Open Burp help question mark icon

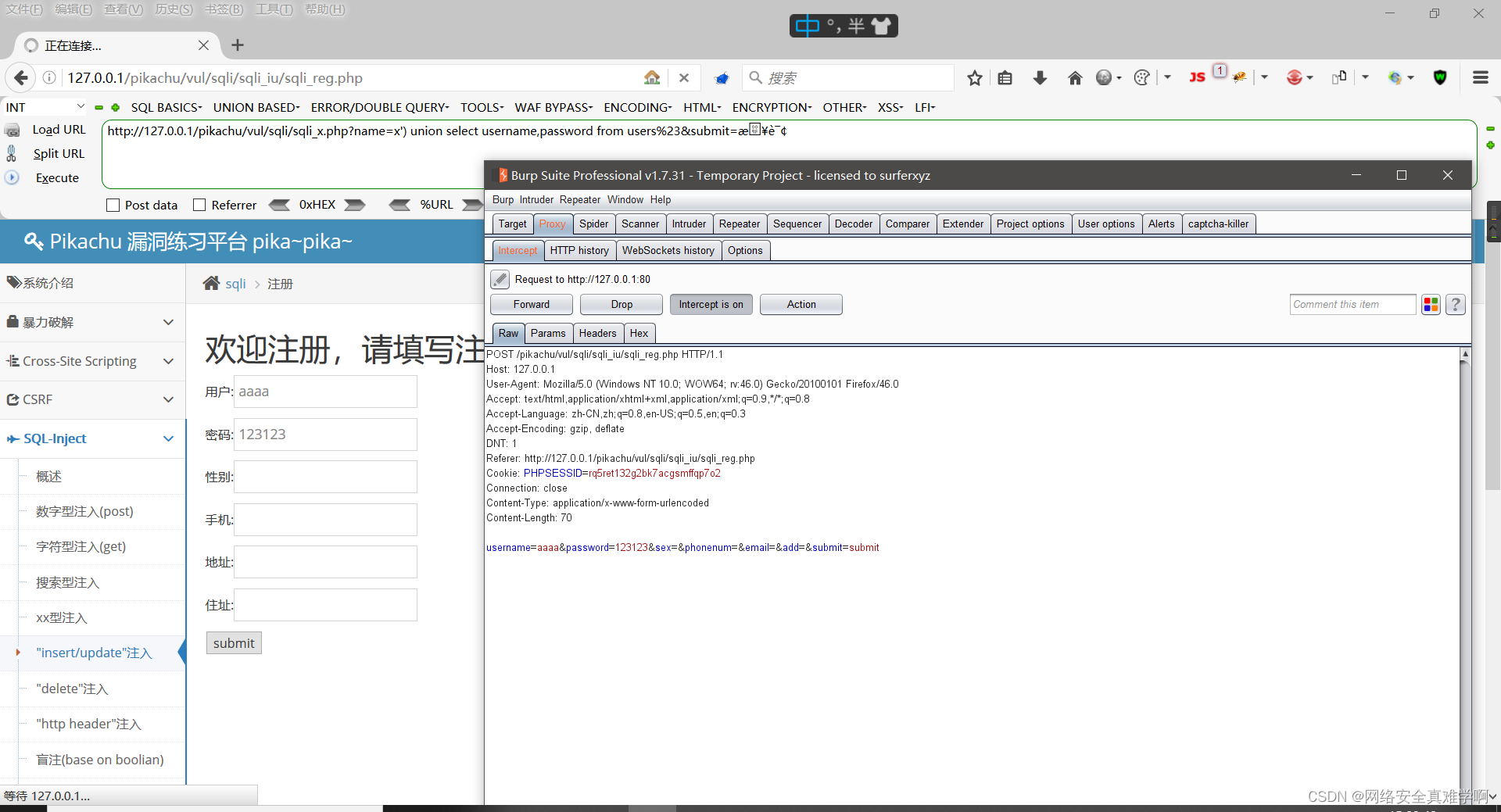pyautogui.click(x=1456, y=305)
